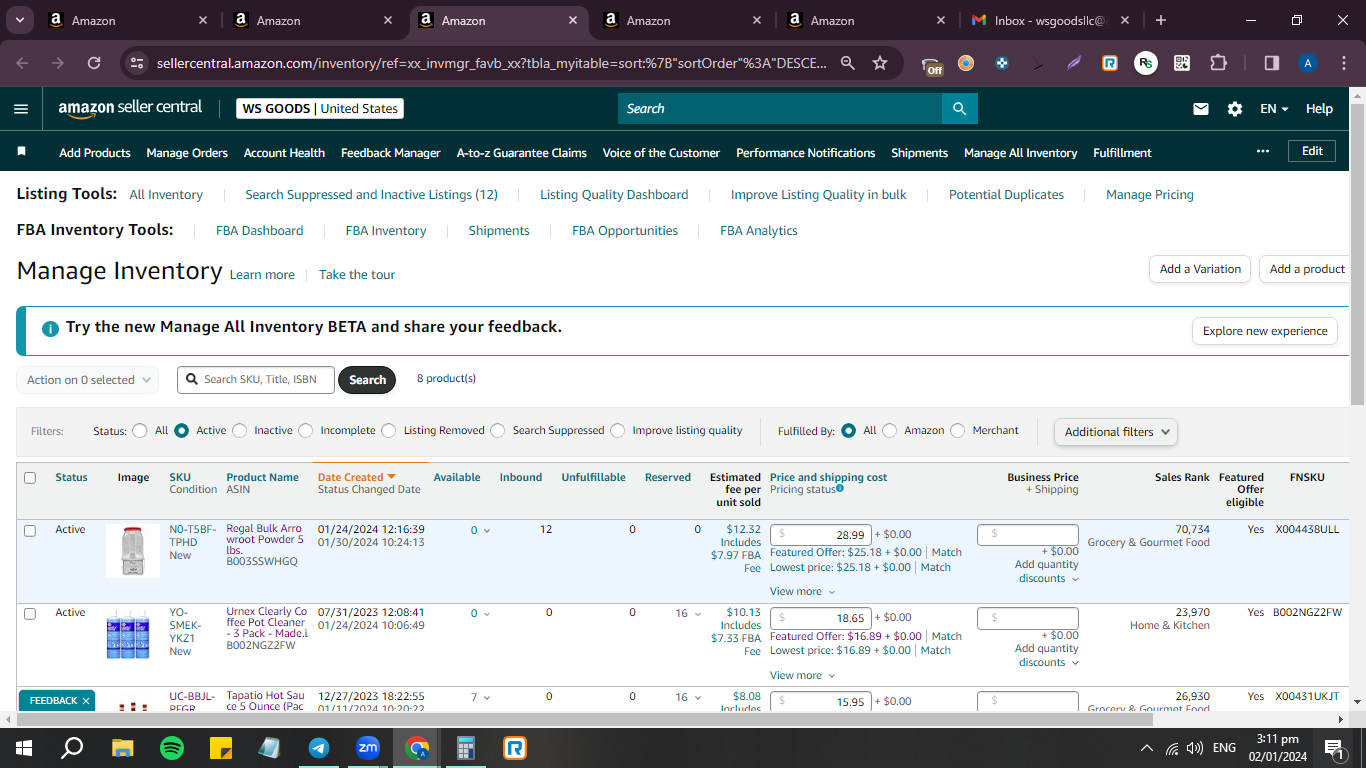
Task: Open the Seller Central hamburger menu
Action: [21, 109]
